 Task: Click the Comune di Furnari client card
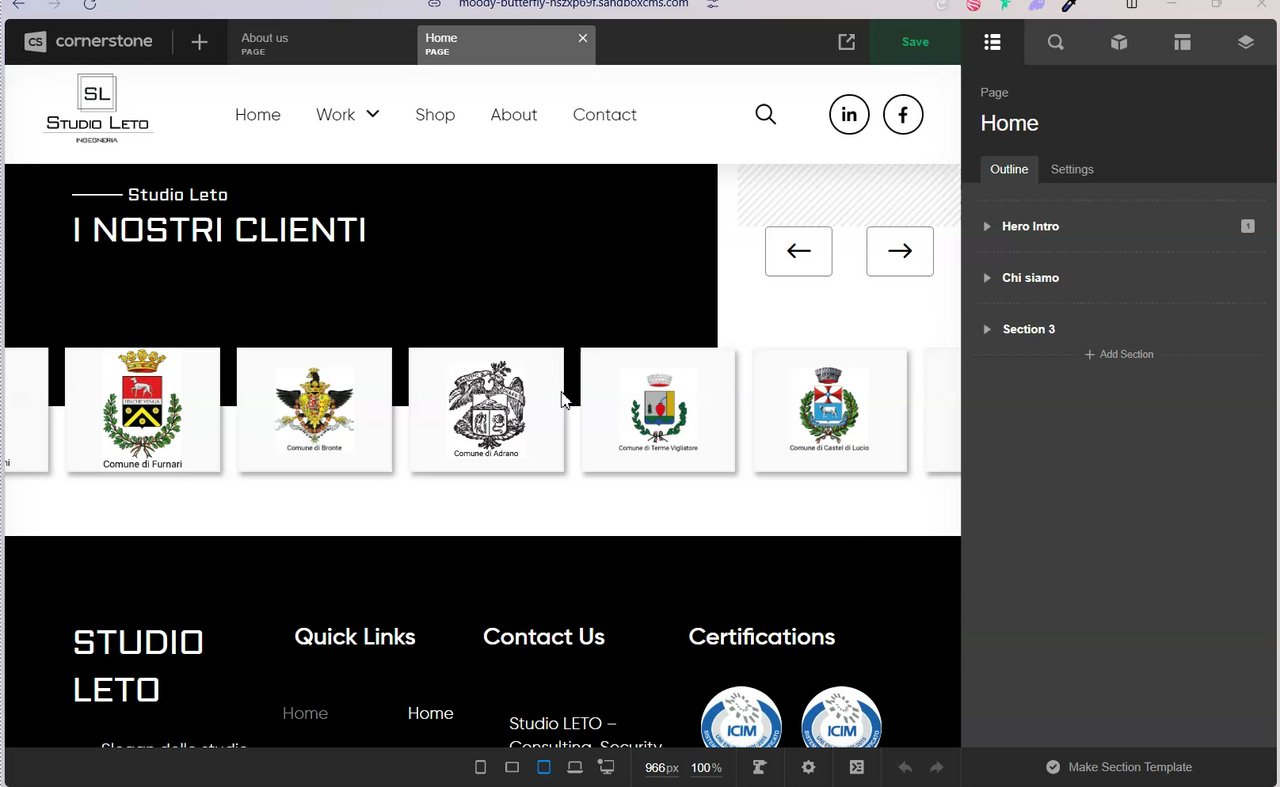click(x=142, y=410)
